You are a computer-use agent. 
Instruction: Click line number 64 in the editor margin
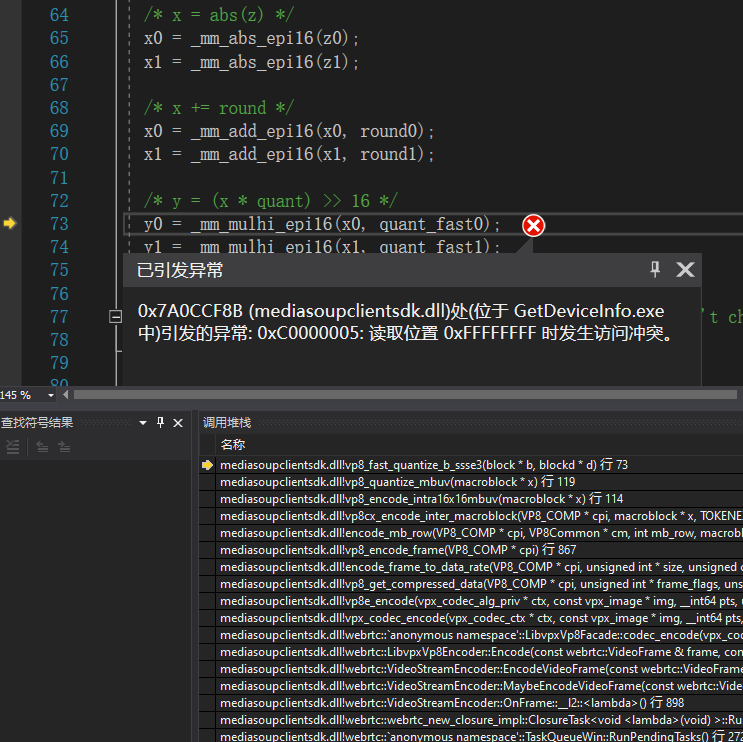(x=59, y=15)
